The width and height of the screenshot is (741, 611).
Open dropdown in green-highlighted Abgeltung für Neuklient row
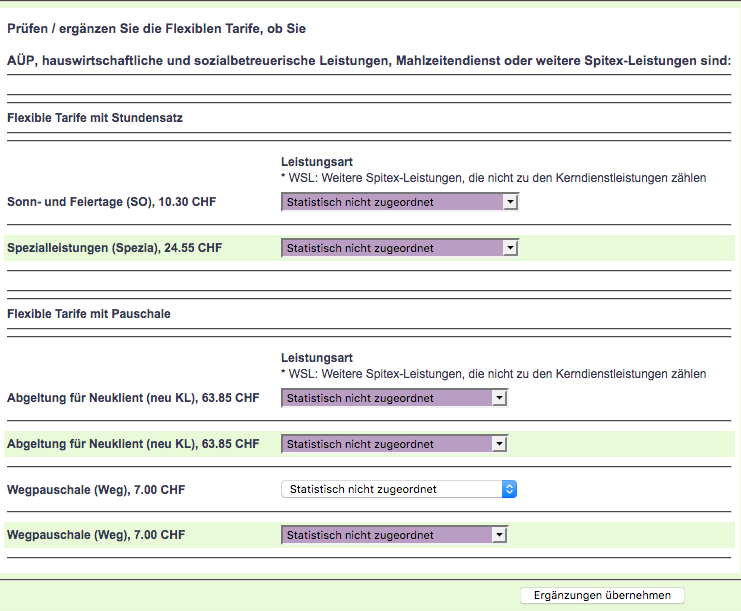(x=394, y=444)
